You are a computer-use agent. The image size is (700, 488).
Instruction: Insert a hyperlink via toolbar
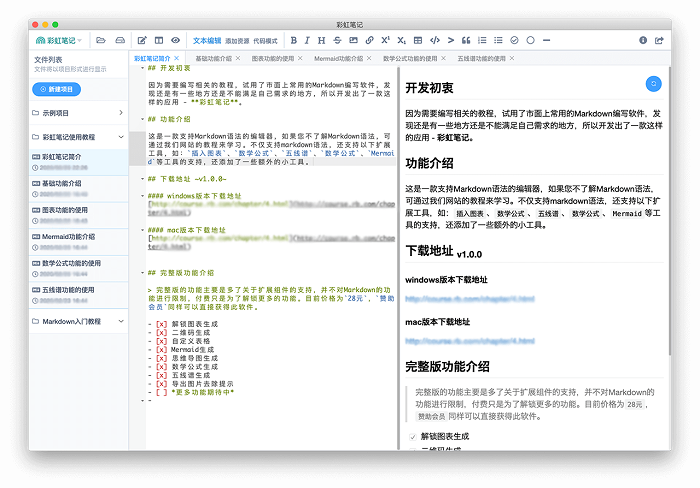click(370, 40)
